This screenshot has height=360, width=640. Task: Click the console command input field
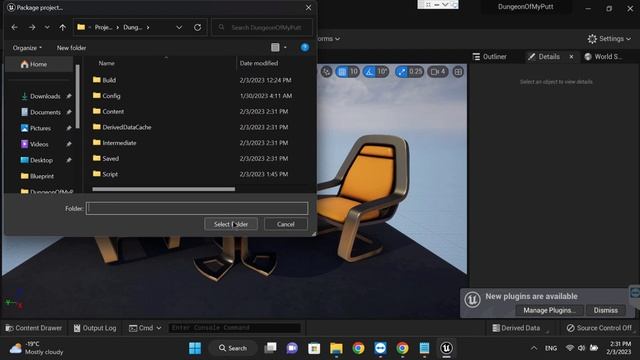pyautogui.click(x=234, y=328)
